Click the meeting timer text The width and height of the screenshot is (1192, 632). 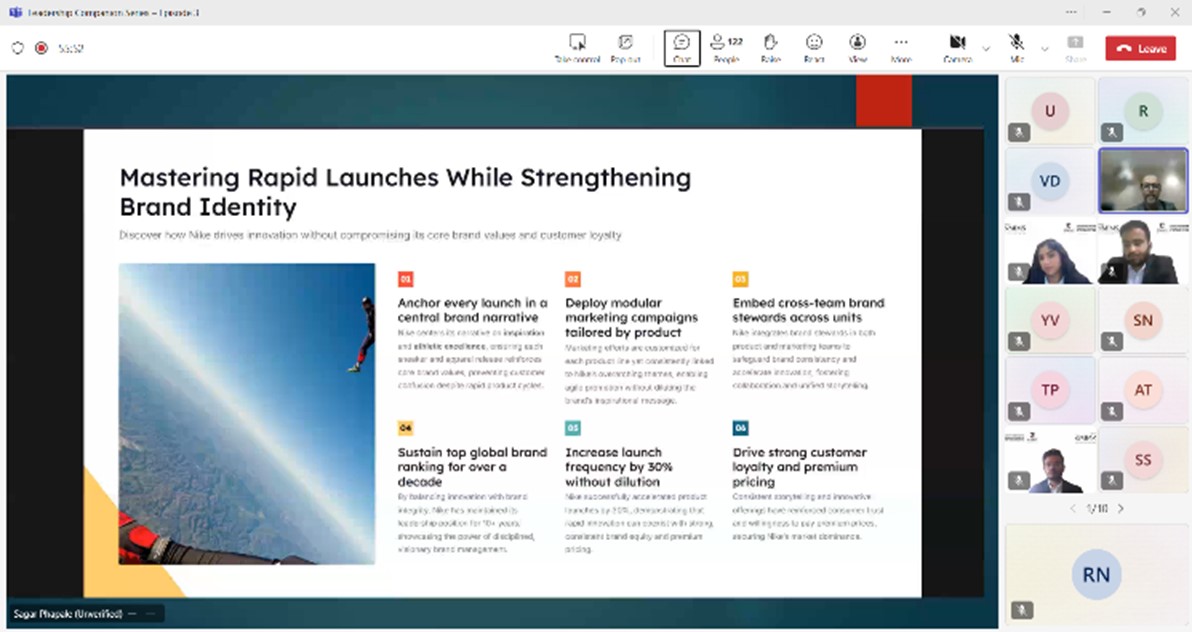[71, 48]
